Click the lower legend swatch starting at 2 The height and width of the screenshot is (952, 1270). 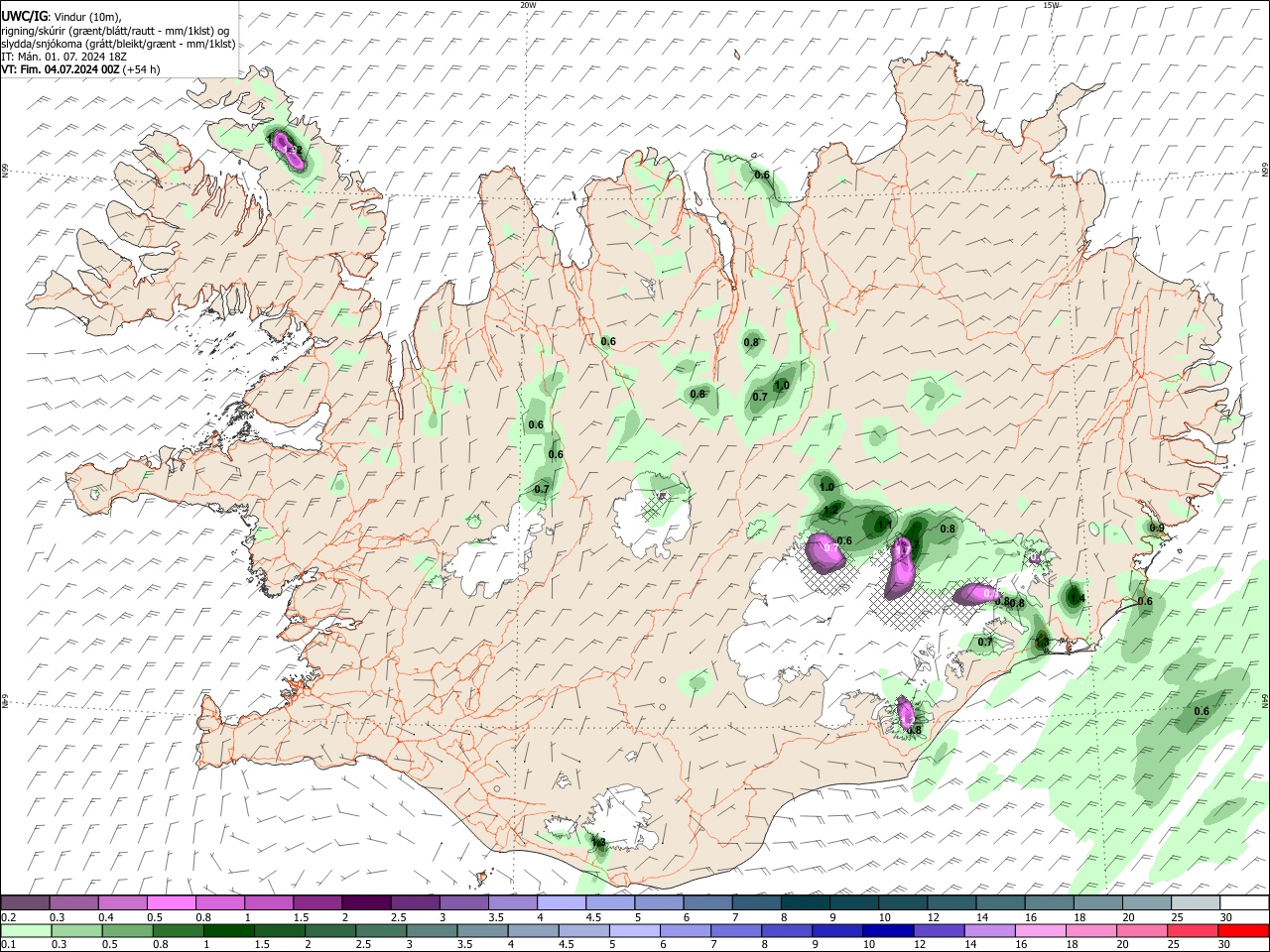pyautogui.click(x=330, y=930)
